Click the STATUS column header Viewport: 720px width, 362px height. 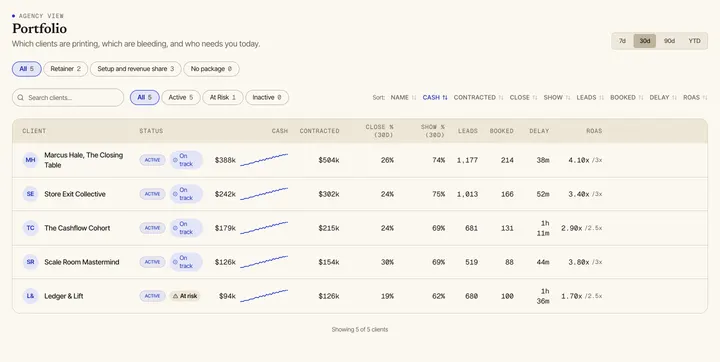[x=151, y=131]
